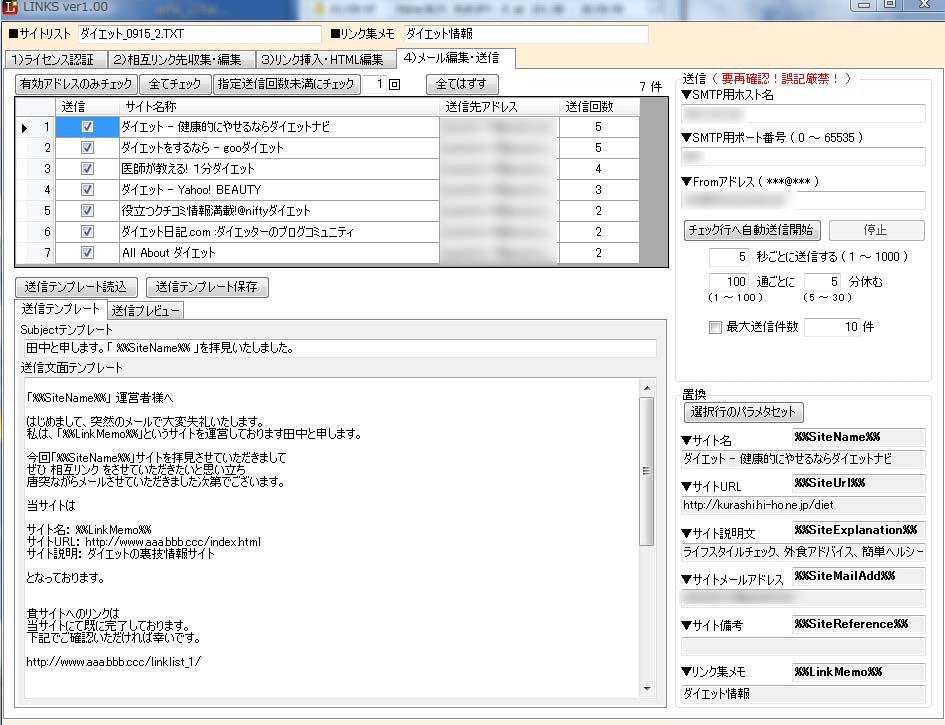Image resolution: width=945 pixels, height=725 pixels.
Task: Click the template scrollbar down arrow
Action: point(647,688)
